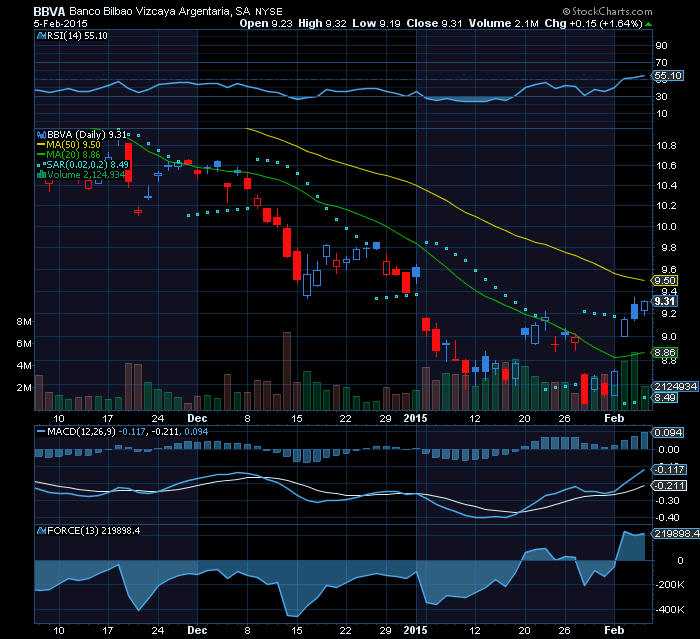Click the 70 level on RSI axis

click(x=661, y=63)
